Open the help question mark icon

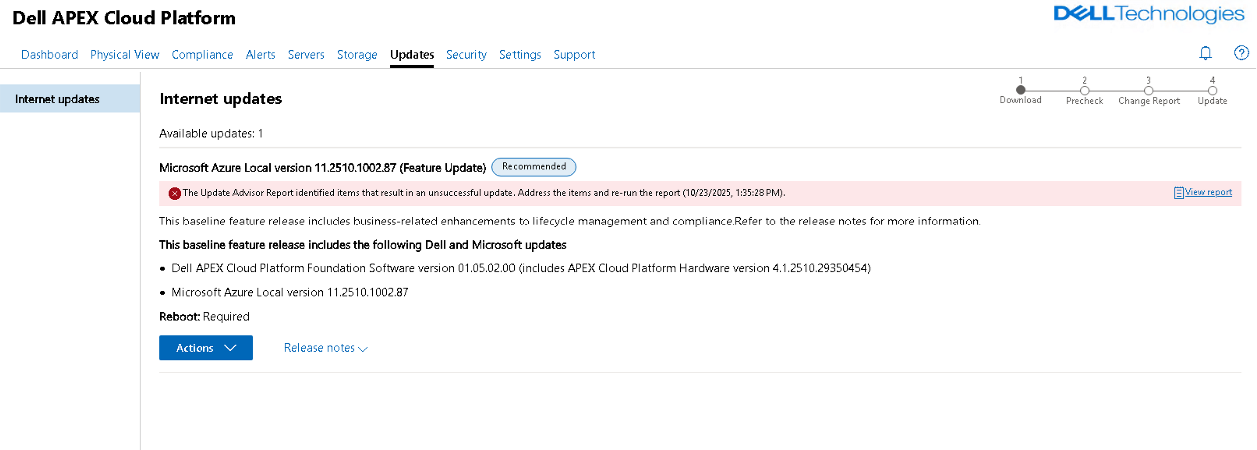tap(1241, 54)
